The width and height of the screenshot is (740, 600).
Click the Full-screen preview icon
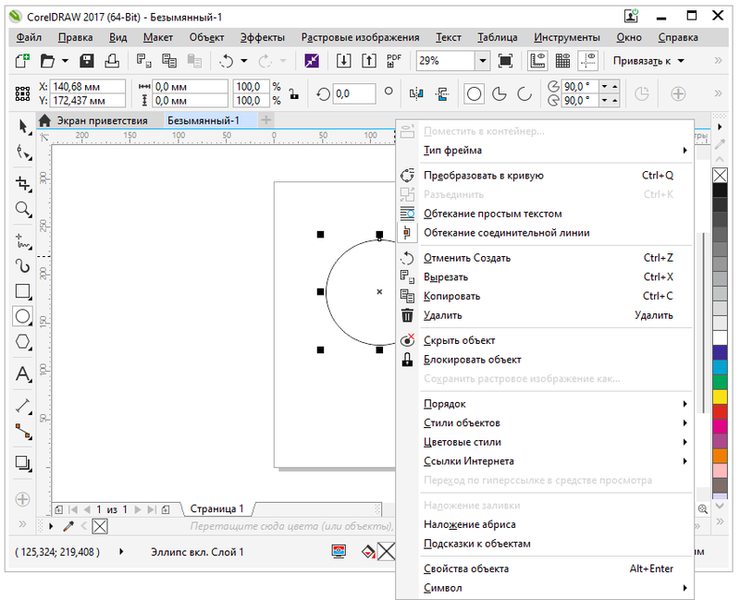click(505, 61)
